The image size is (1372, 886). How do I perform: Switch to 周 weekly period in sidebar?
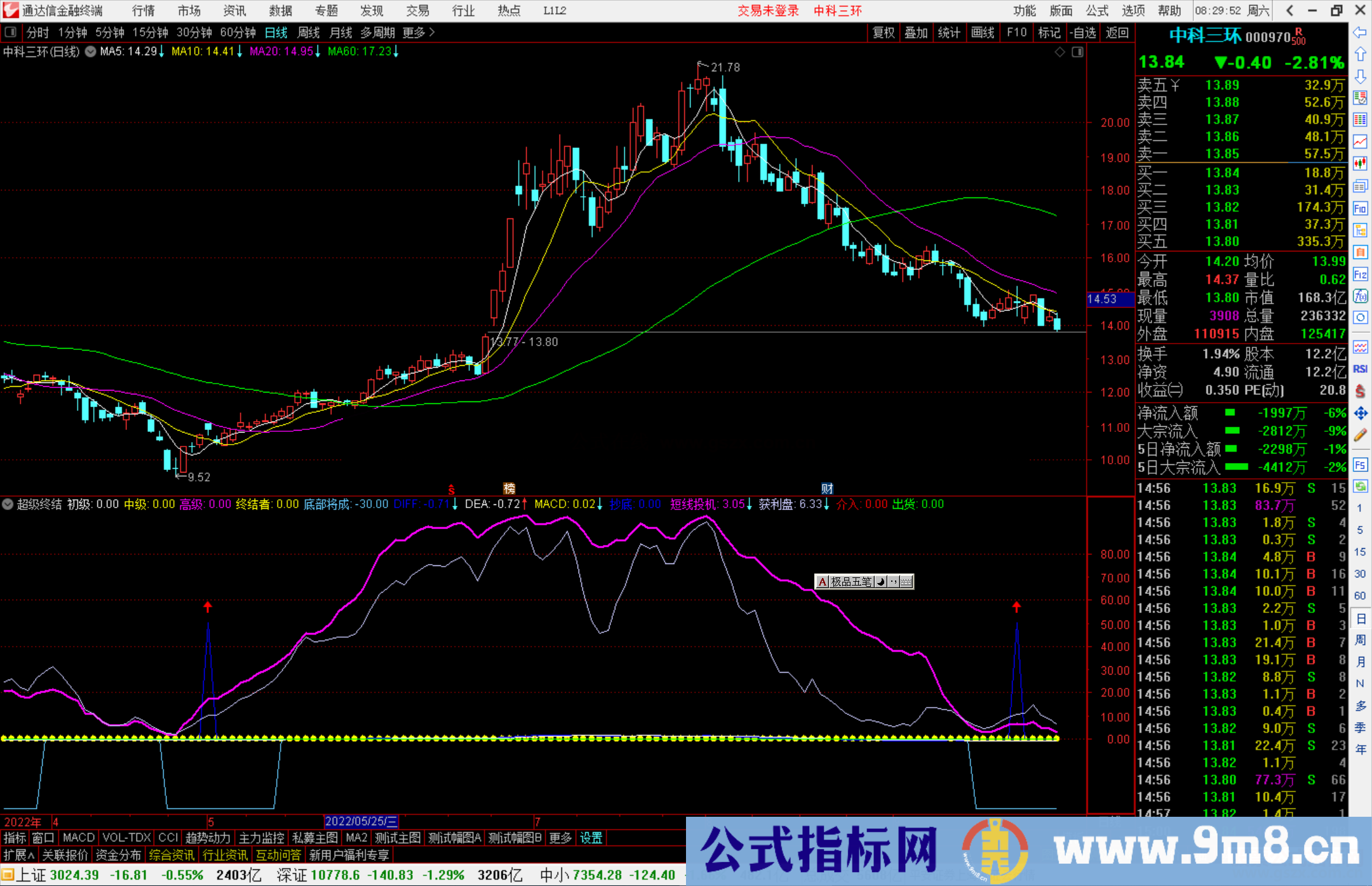click(x=1361, y=640)
